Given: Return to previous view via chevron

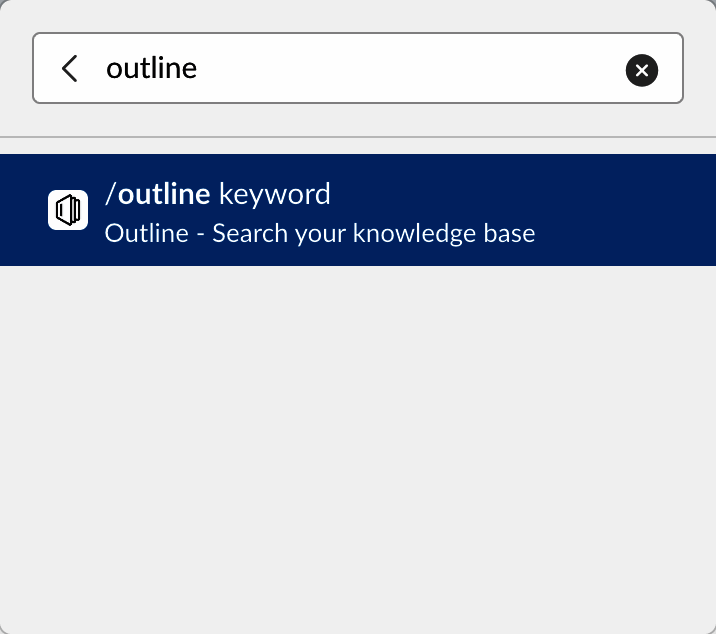Looking at the screenshot, I should coord(69,68).
